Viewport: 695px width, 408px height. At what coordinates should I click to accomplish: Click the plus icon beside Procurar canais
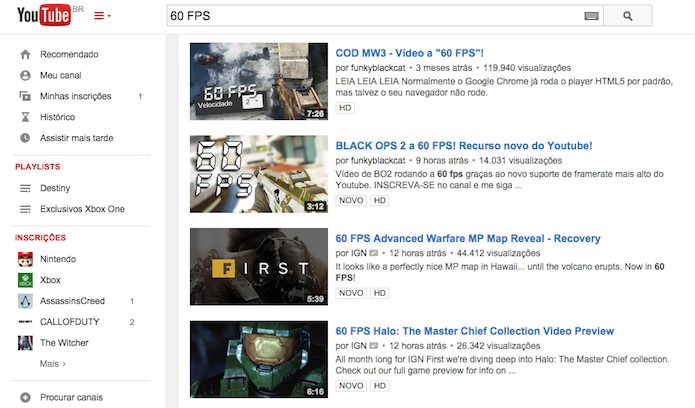coord(25,397)
